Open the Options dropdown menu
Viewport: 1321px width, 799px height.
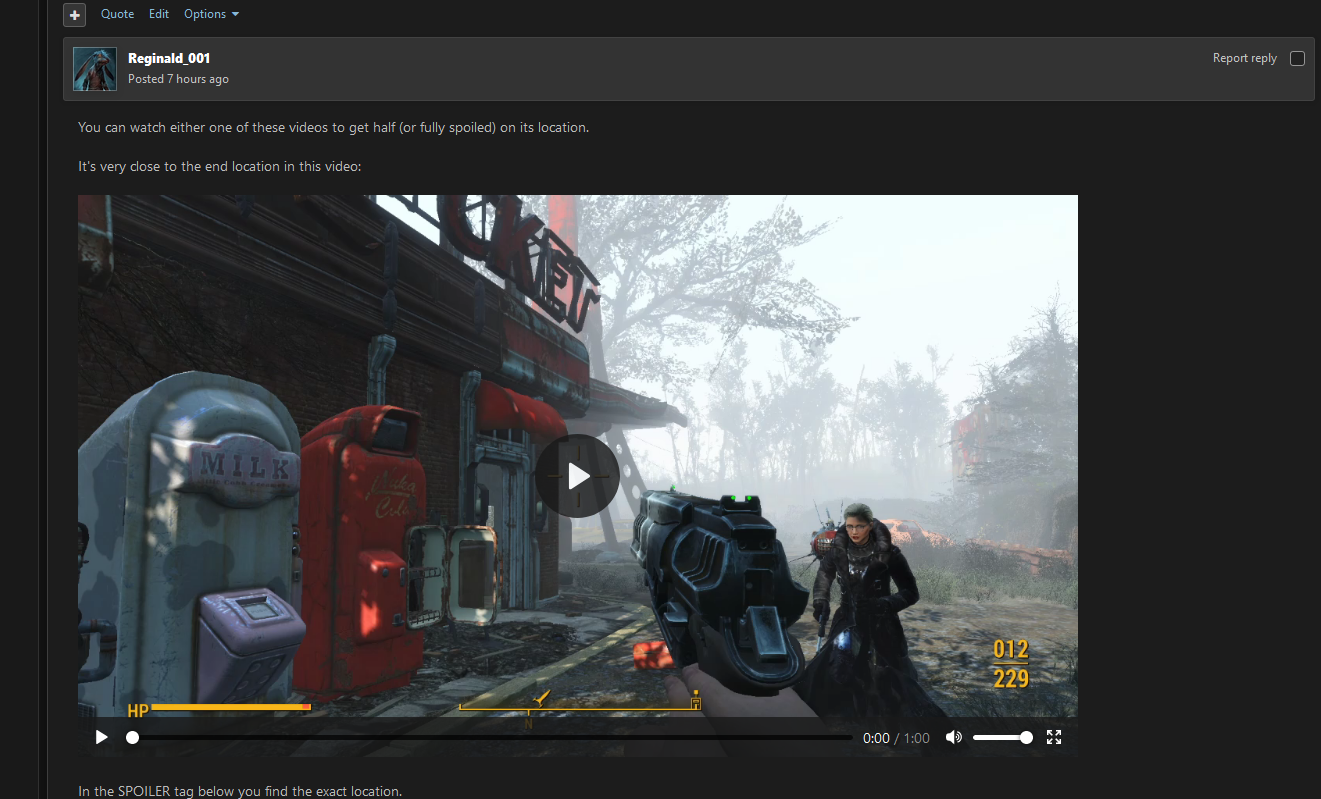click(x=212, y=14)
